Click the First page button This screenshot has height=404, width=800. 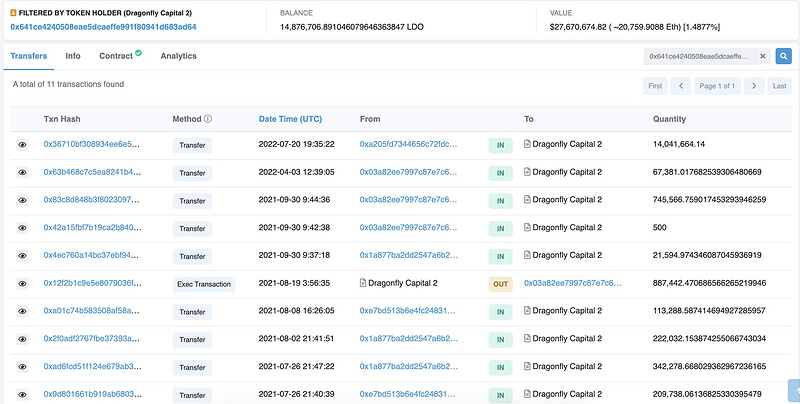pos(655,86)
